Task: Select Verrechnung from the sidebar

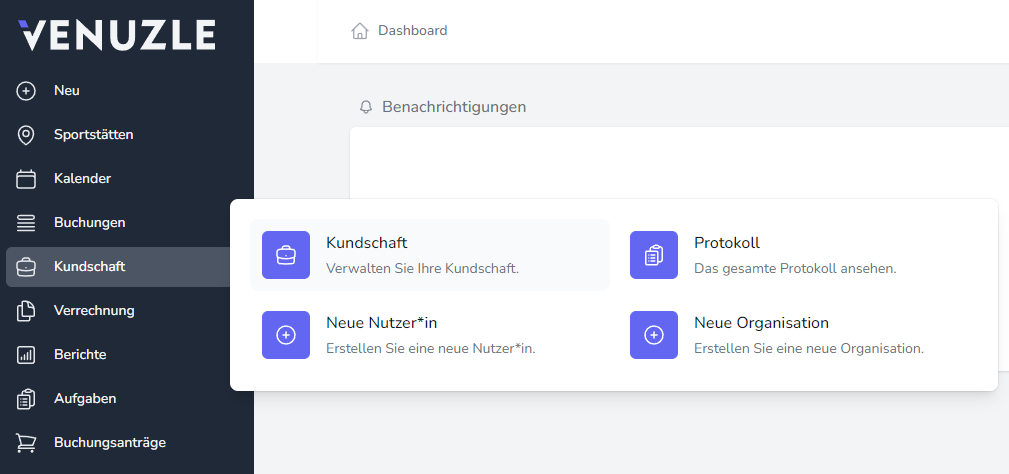Action: (x=94, y=311)
